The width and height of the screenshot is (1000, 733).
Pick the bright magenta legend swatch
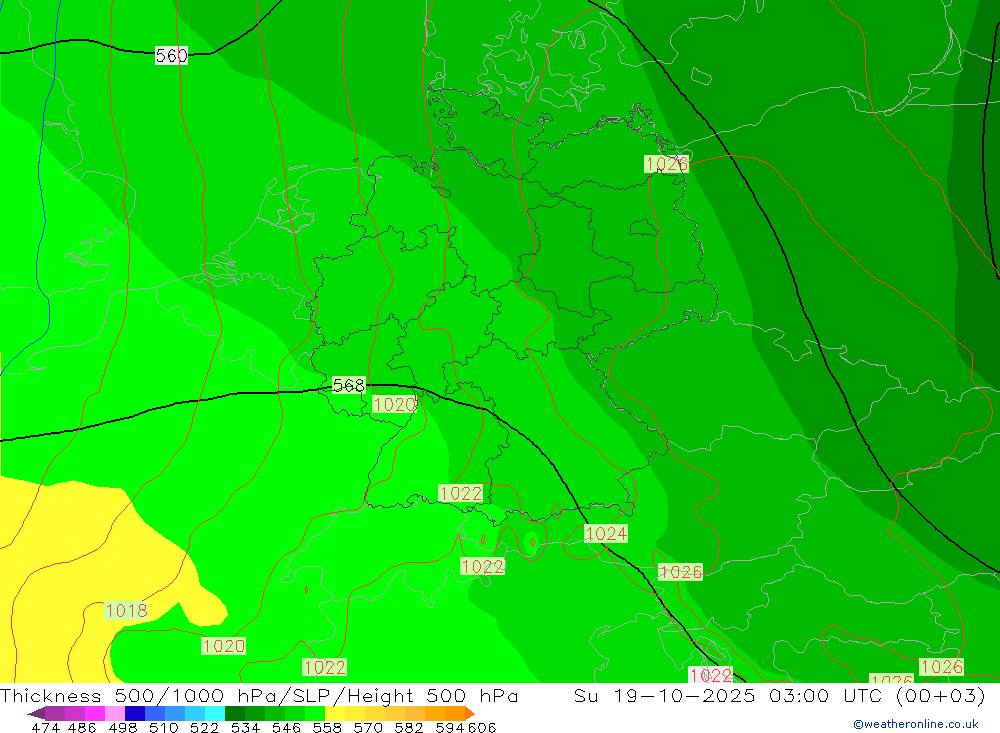tap(94, 713)
